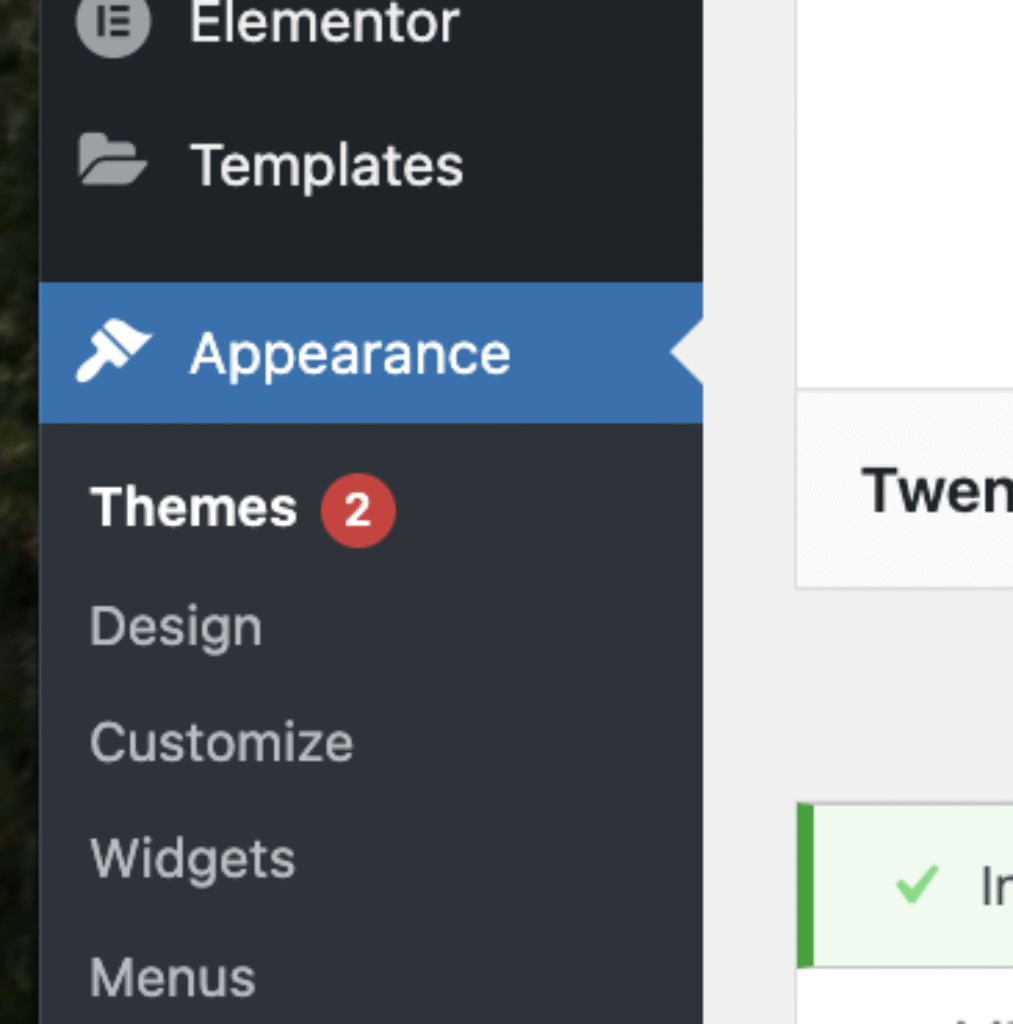1013x1024 pixels.
Task: Open the Widgets submenu link
Action: (x=193, y=859)
